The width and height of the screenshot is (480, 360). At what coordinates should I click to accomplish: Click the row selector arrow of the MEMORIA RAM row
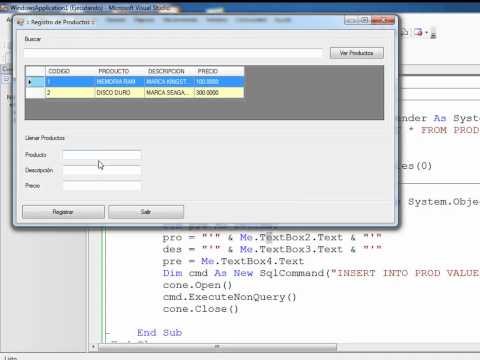(35, 82)
